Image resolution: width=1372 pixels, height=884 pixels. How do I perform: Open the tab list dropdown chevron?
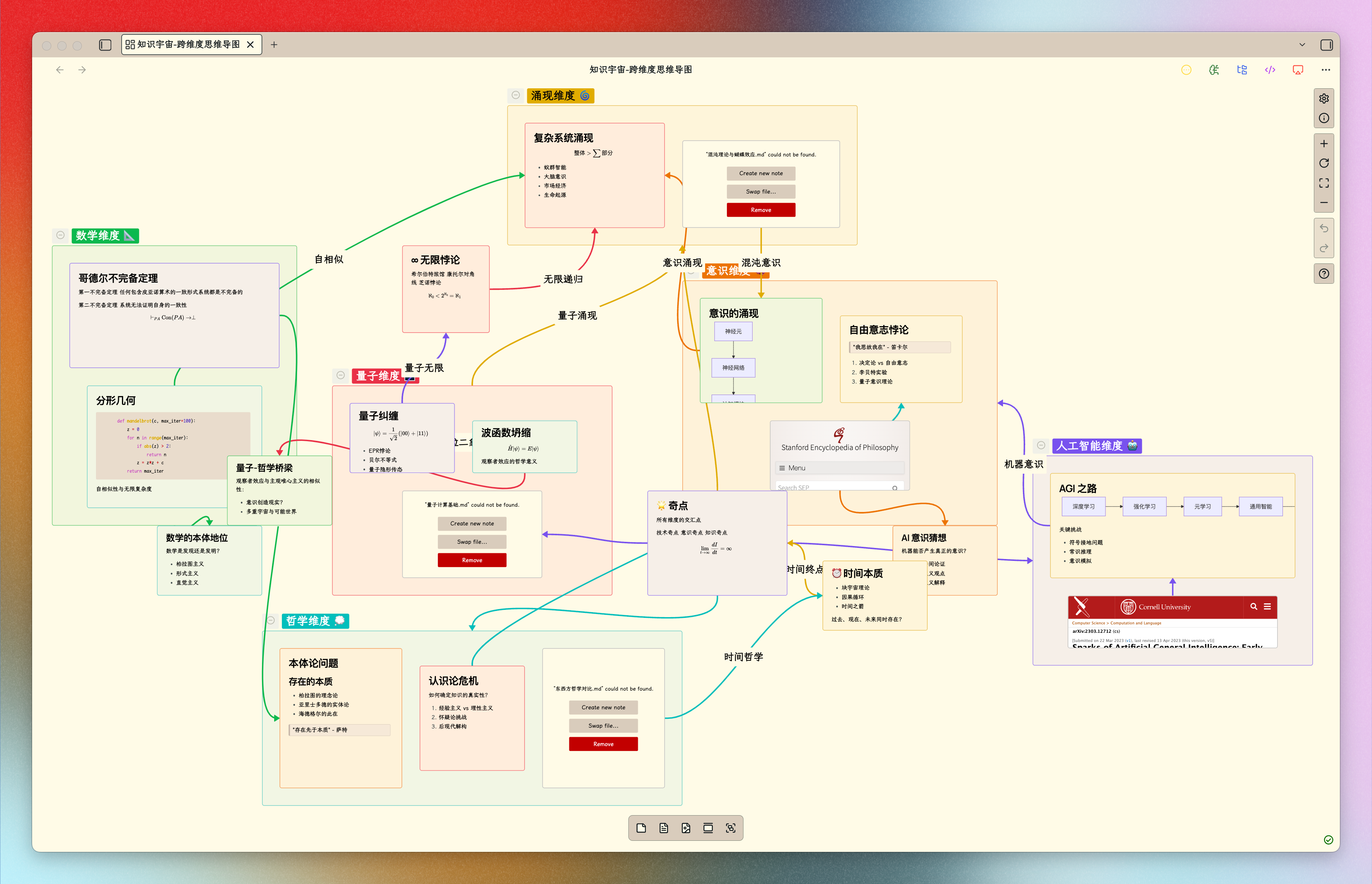[1302, 45]
